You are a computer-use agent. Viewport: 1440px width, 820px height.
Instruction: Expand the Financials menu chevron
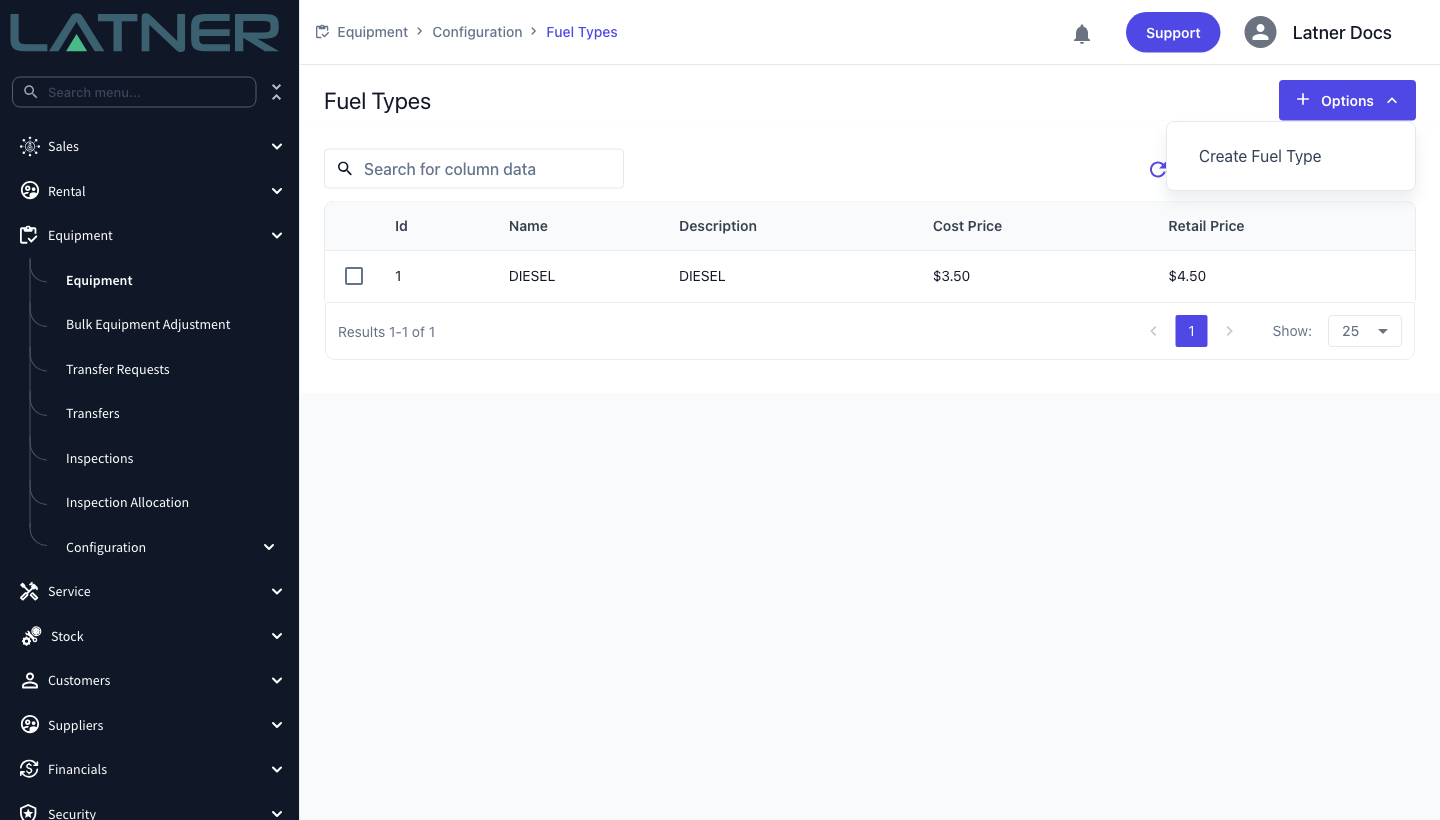(277, 769)
